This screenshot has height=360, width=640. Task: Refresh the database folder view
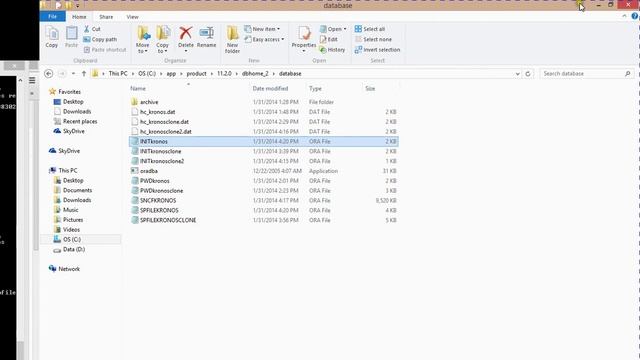[528, 74]
